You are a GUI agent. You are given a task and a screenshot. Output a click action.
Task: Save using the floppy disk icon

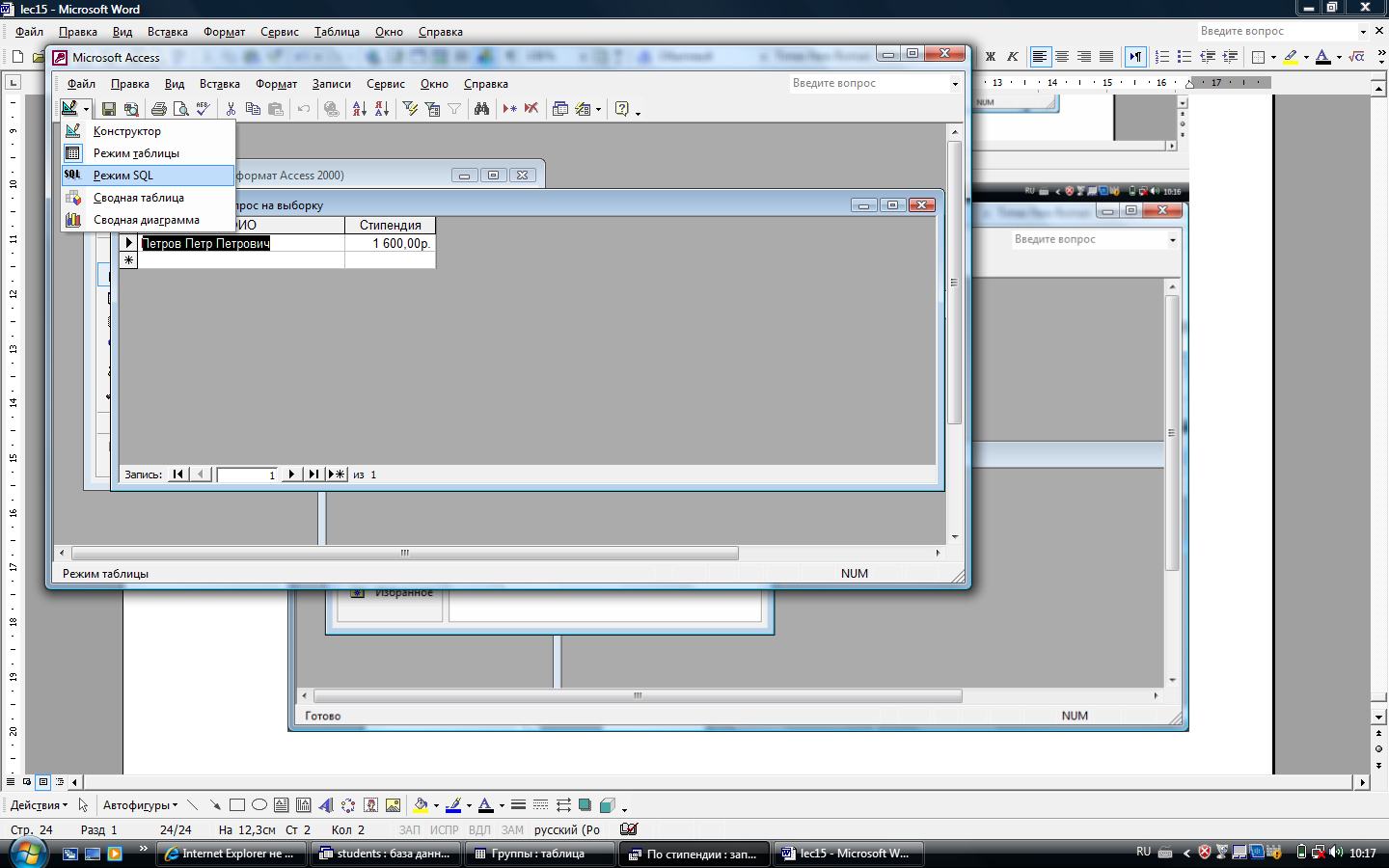[109, 109]
